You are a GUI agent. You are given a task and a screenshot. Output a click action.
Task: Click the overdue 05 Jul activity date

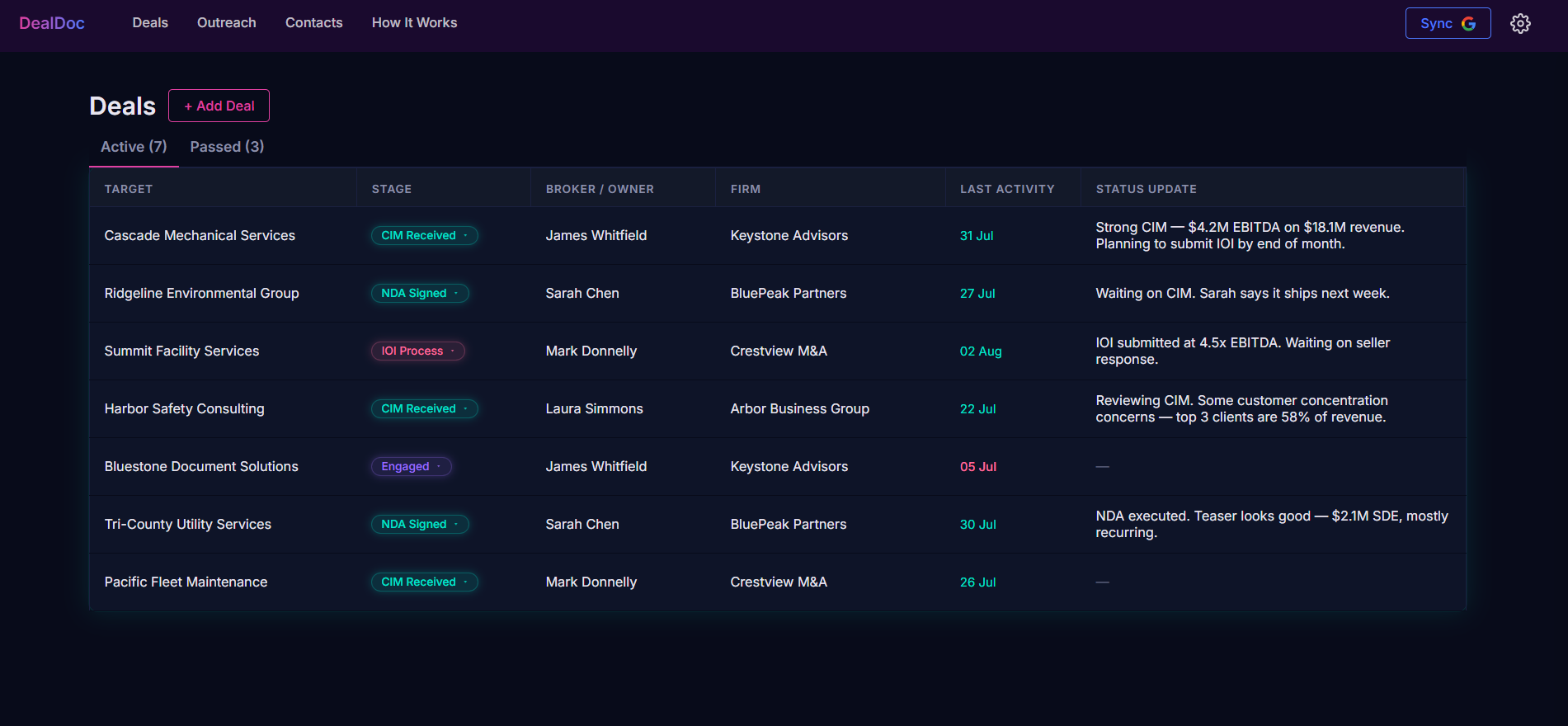[978, 466]
